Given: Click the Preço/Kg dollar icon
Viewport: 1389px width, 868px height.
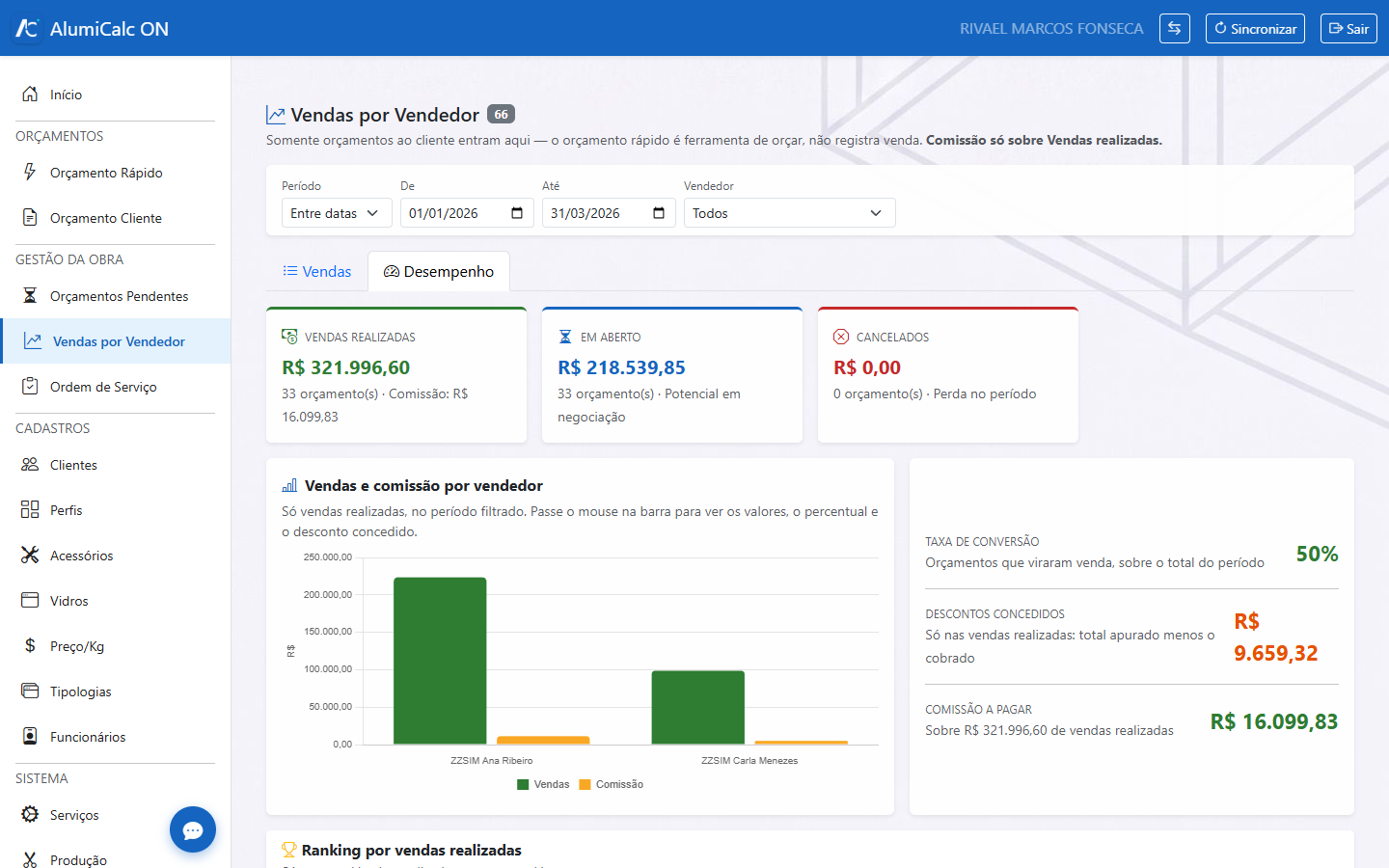Looking at the screenshot, I should (30, 645).
